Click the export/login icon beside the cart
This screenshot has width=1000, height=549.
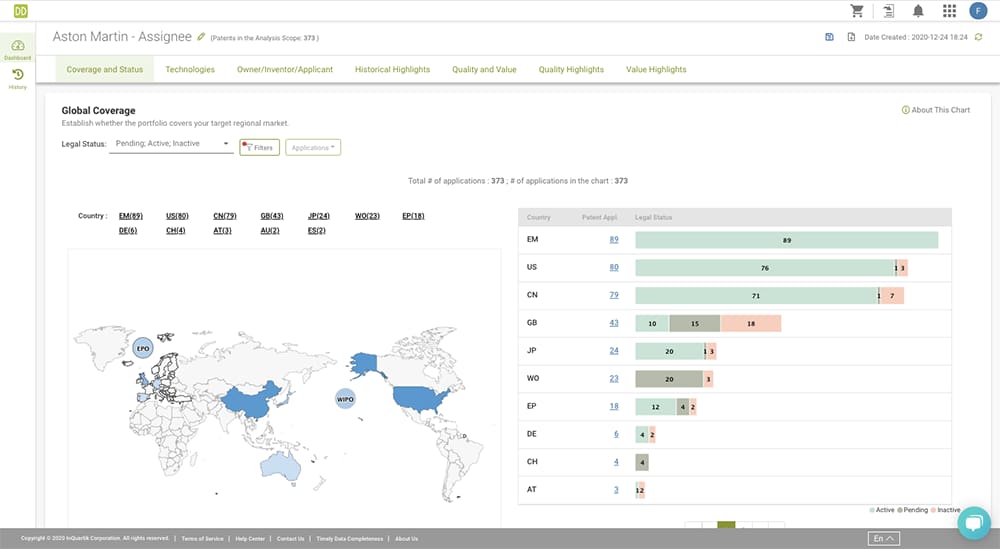point(888,11)
